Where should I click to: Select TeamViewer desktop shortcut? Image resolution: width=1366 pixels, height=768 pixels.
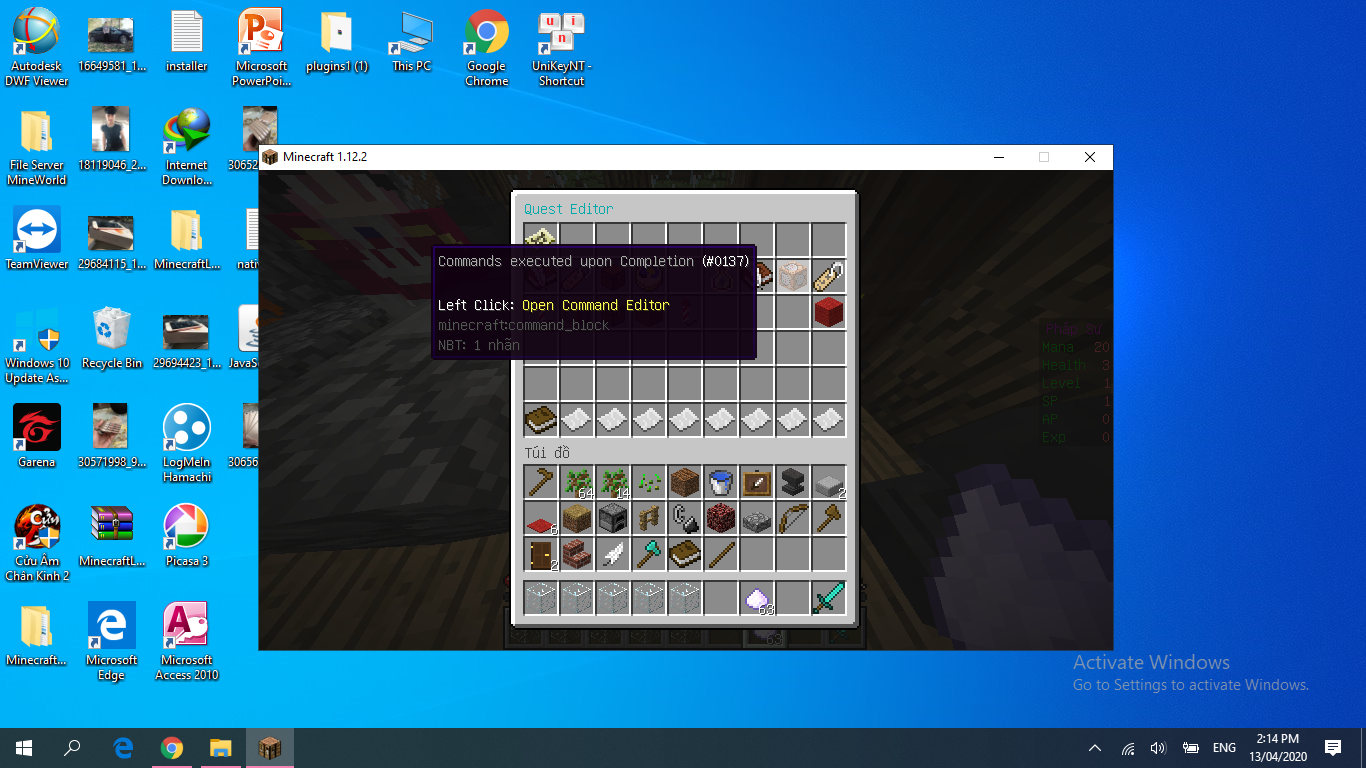click(x=37, y=238)
